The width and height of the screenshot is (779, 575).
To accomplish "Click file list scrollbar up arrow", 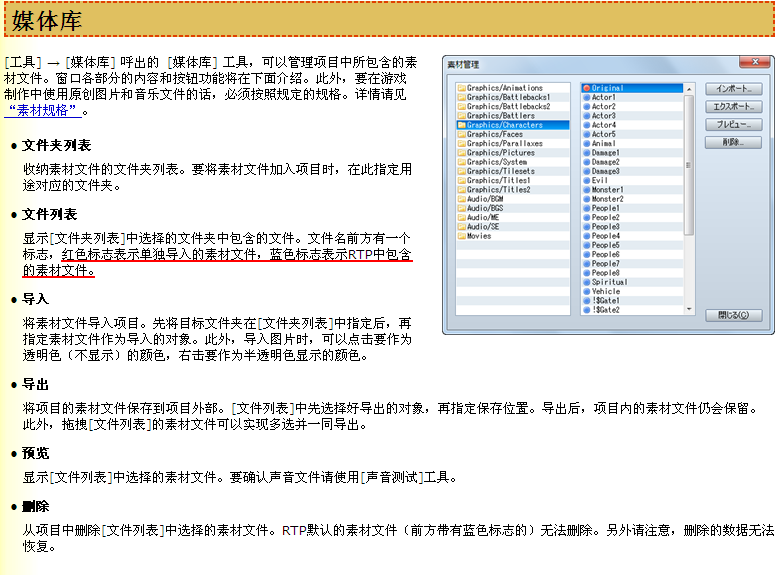I will (x=689, y=89).
